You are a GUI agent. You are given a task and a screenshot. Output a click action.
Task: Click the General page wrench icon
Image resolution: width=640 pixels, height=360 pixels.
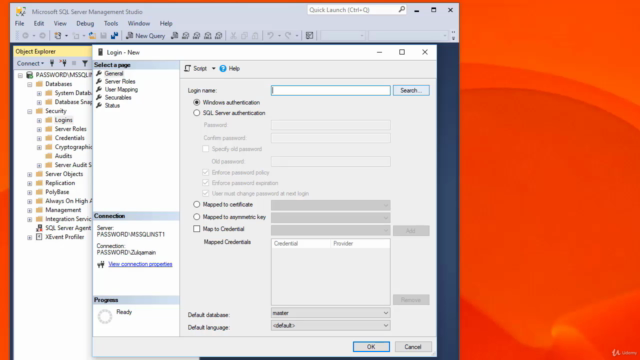(99, 73)
